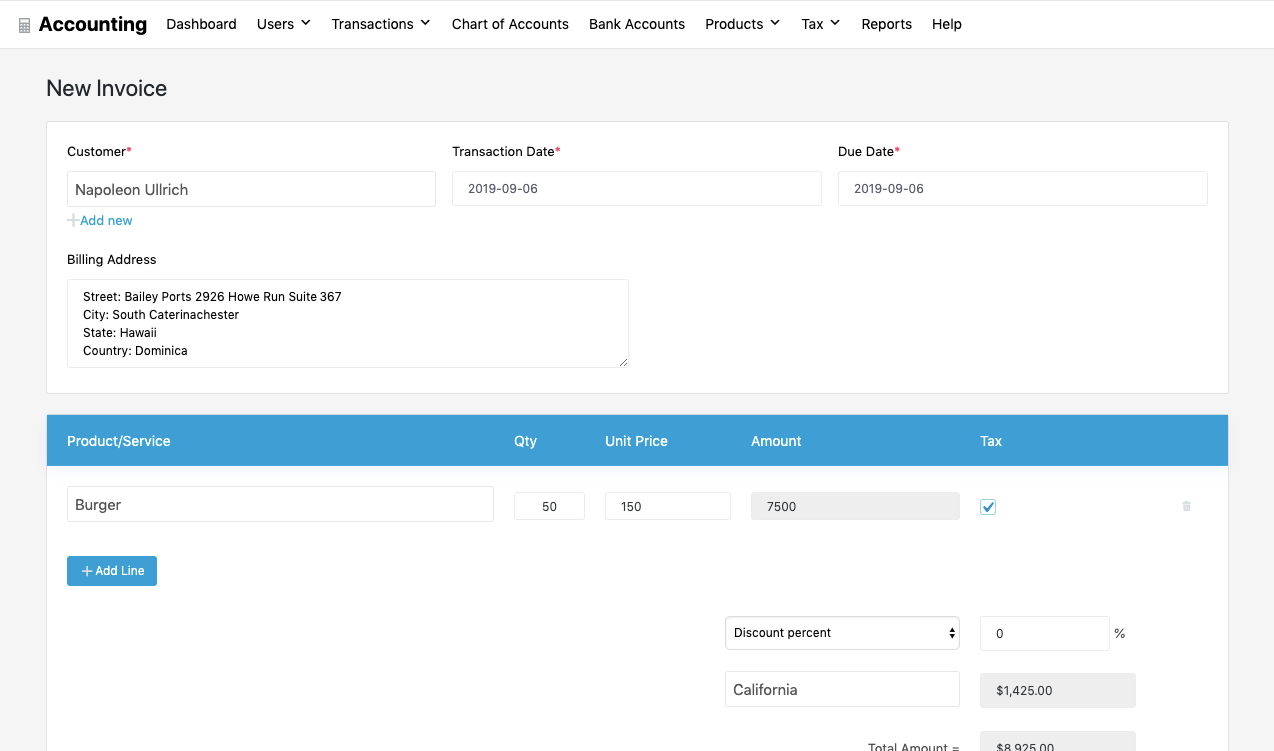Disable tax for the Burger line item
Image resolution: width=1274 pixels, height=751 pixels.
988,507
